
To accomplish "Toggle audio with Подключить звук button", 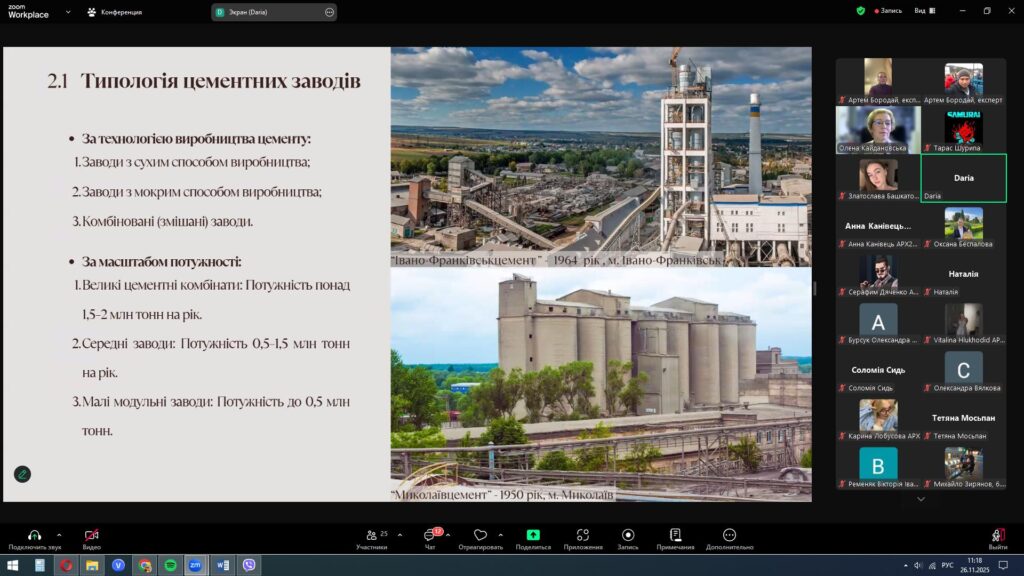I will point(34,537).
